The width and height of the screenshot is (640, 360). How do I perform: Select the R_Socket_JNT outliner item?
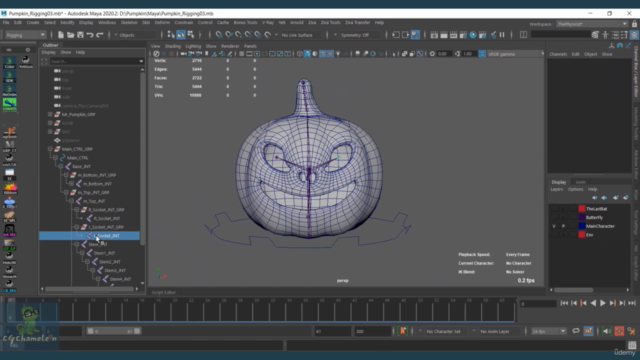(x=107, y=218)
